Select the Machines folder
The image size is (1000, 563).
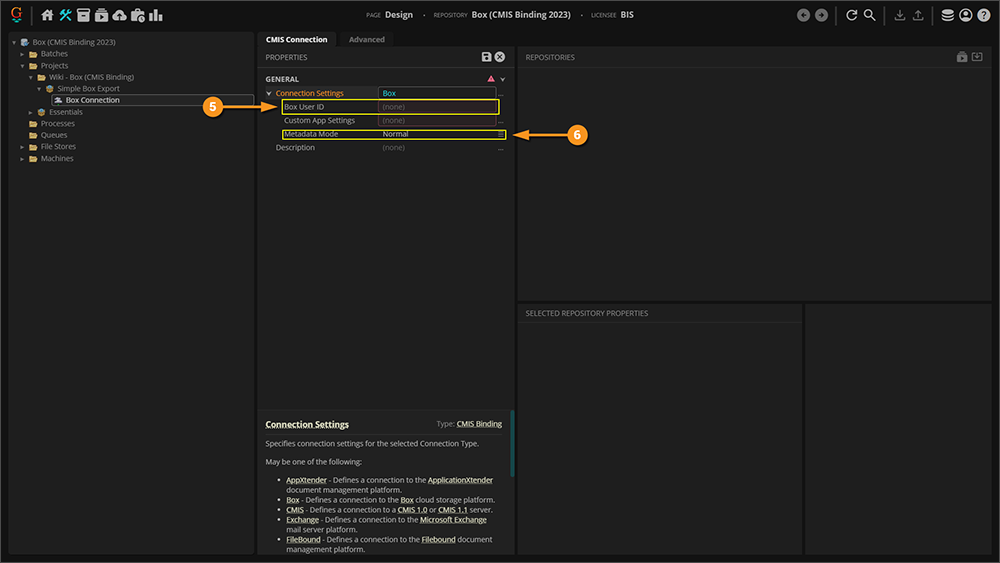click(x=57, y=159)
